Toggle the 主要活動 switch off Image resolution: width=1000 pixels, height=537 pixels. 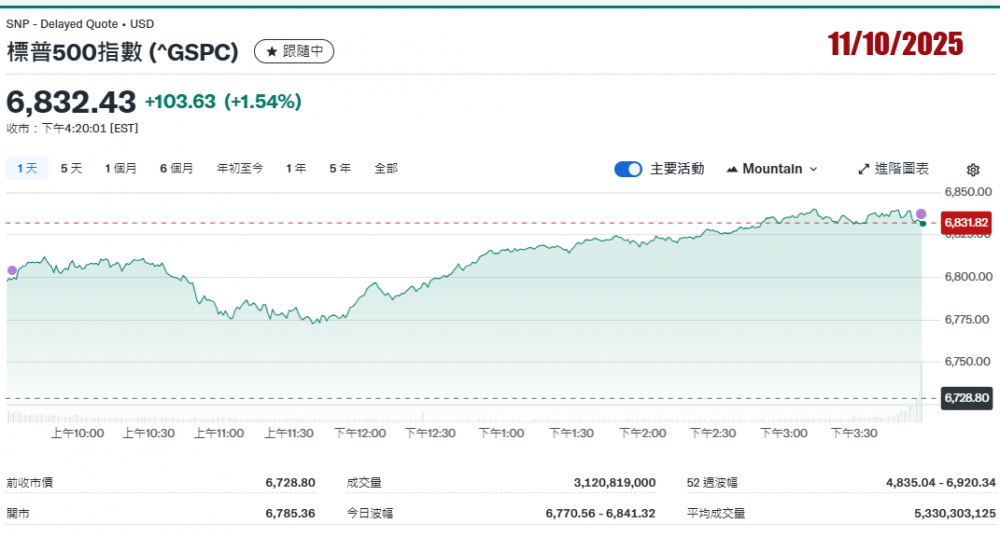point(628,169)
